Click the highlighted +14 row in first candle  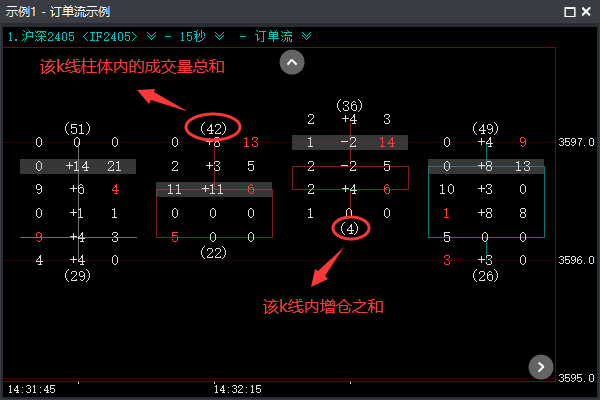[78, 166]
